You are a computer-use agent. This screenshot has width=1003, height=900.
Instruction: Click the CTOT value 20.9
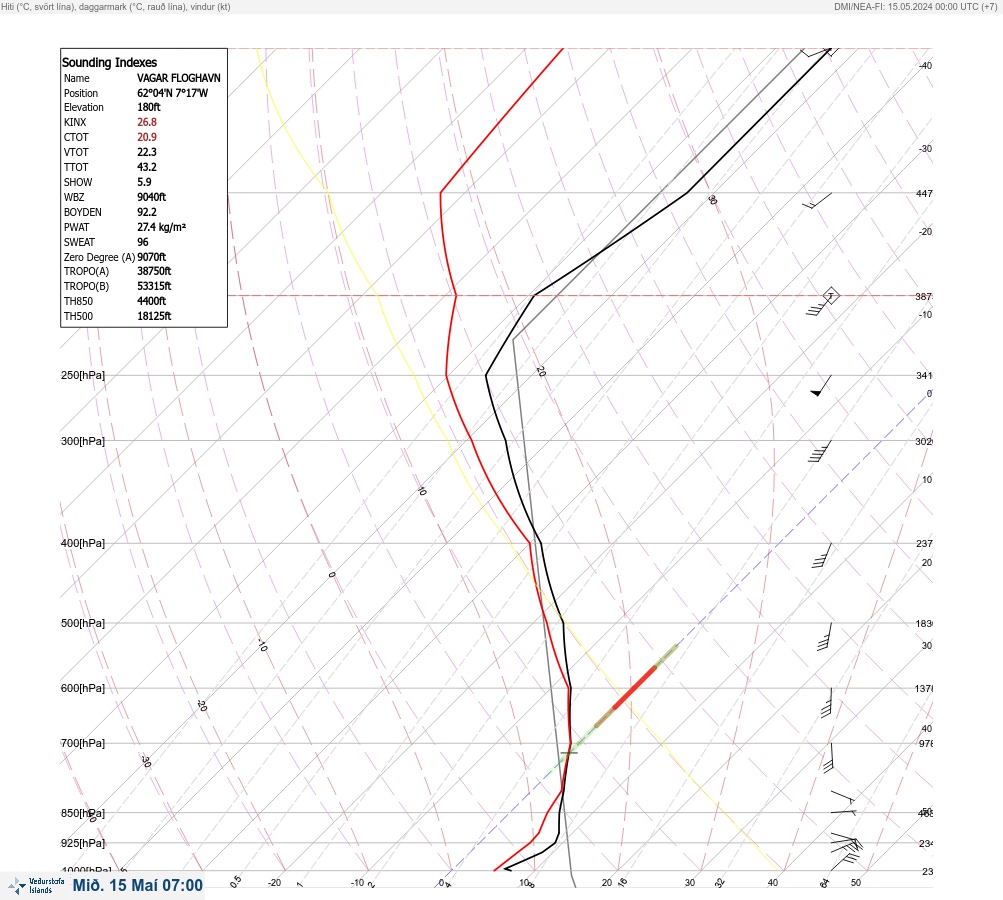coord(146,137)
